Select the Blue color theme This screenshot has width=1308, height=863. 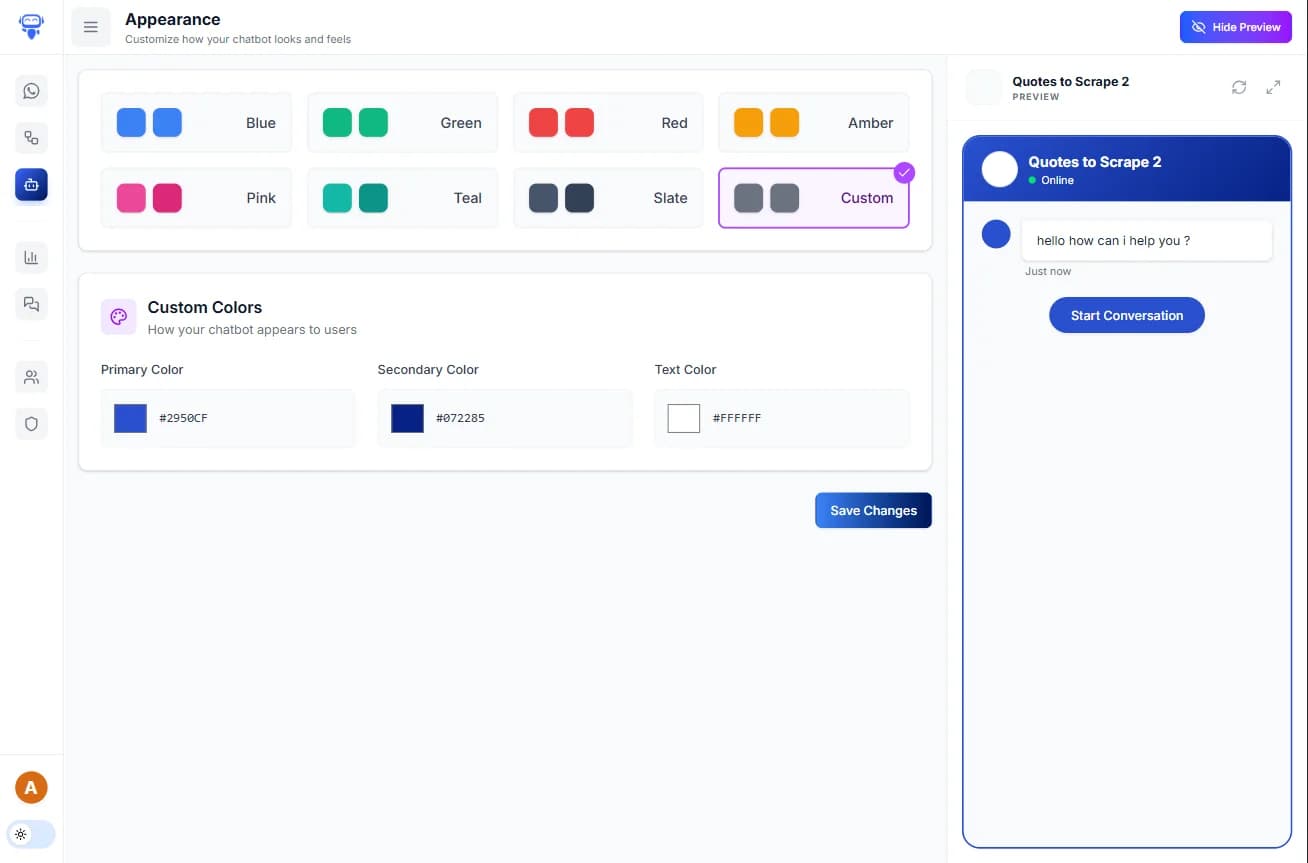click(x=196, y=123)
